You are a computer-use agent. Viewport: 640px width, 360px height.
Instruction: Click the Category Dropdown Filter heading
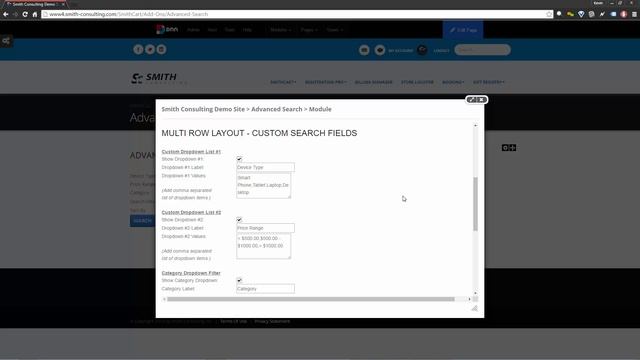tap(191, 273)
